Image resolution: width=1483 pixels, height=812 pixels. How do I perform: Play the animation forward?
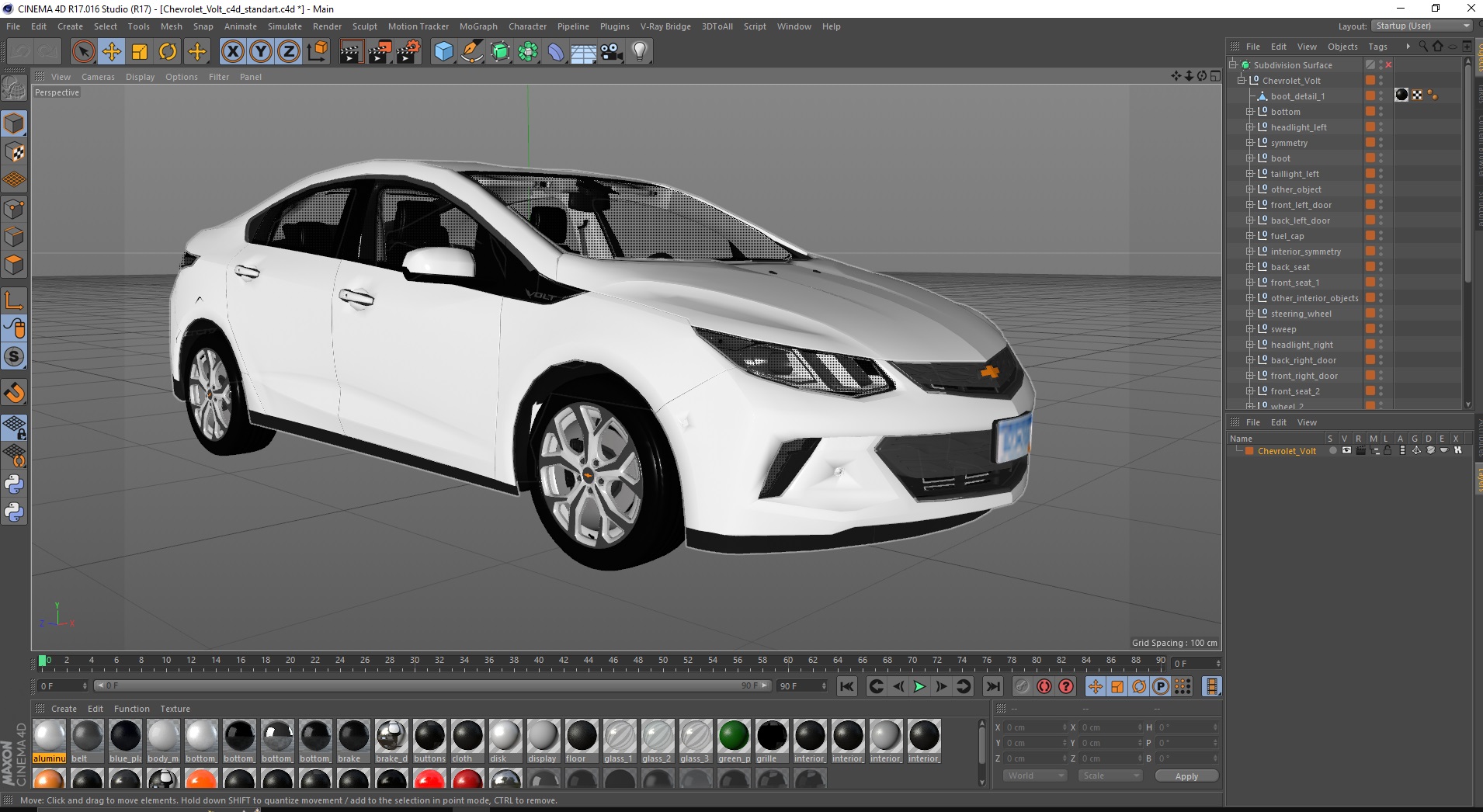coord(919,686)
